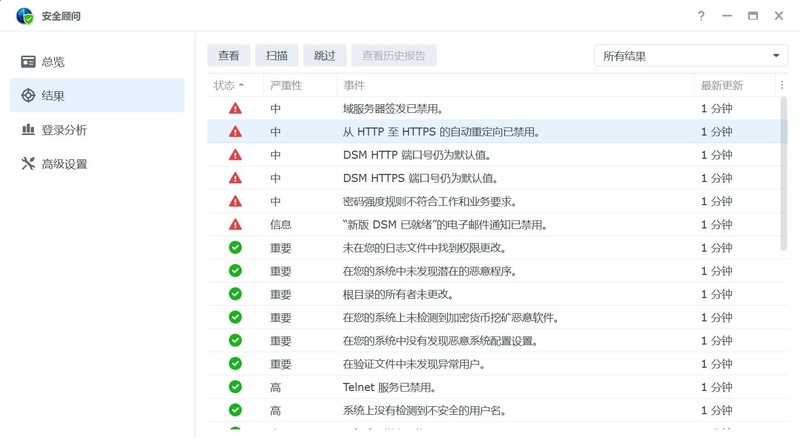
Task: Sort by 事件 column header
Action: [515, 85]
